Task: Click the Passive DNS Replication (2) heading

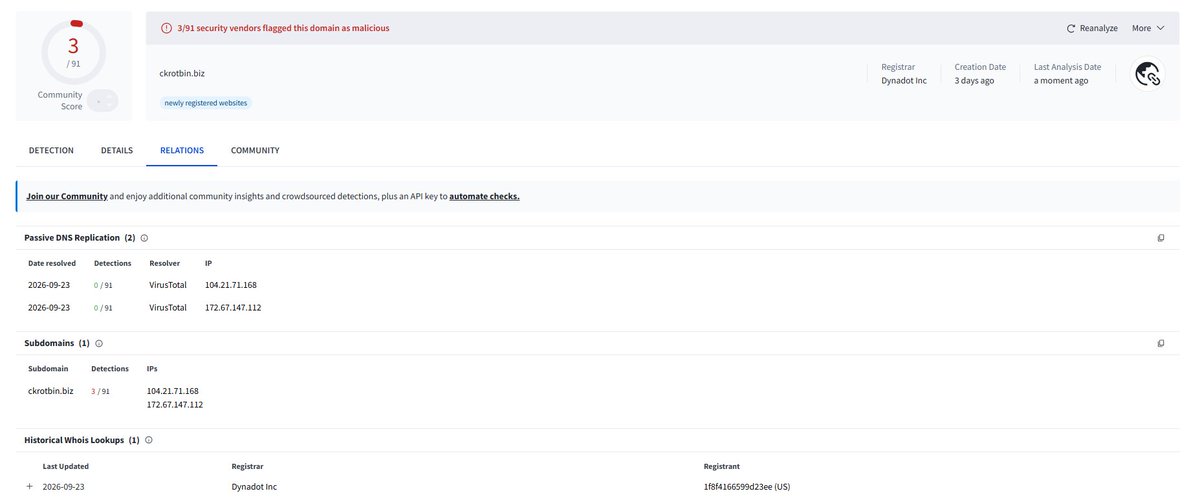Action: click(x=80, y=238)
